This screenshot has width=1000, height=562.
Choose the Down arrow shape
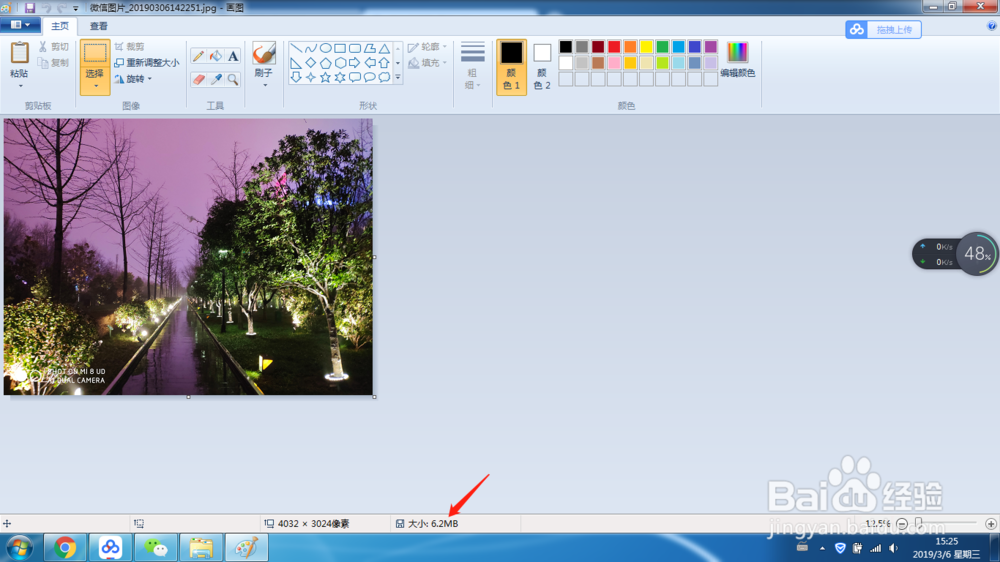pos(296,77)
